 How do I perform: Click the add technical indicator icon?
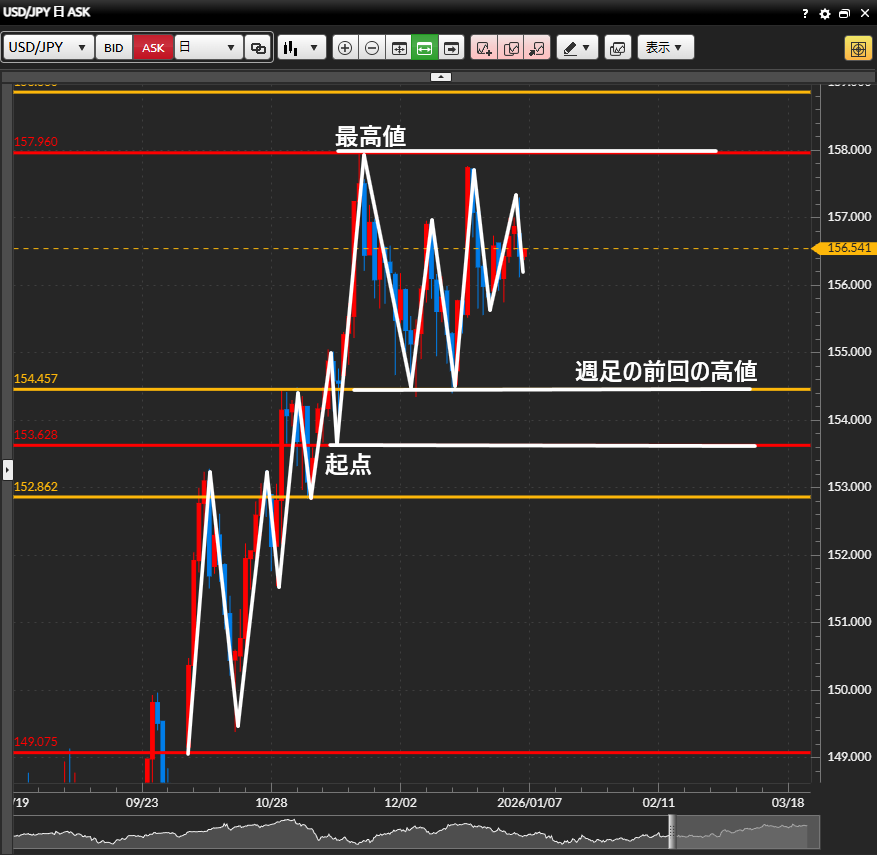click(x=484, y=48)
